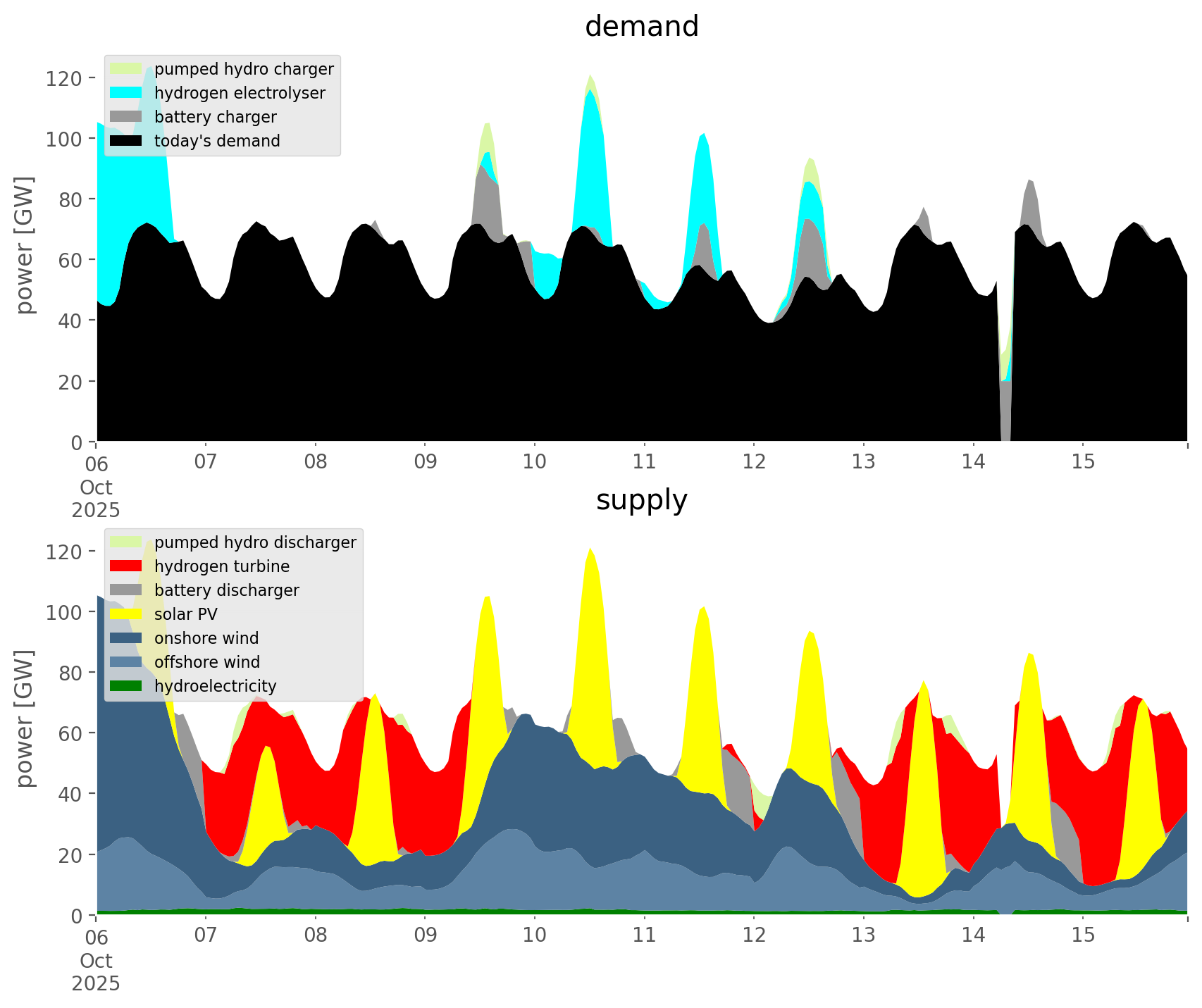Select the offshore wind legend label

(x=206, y=662)
